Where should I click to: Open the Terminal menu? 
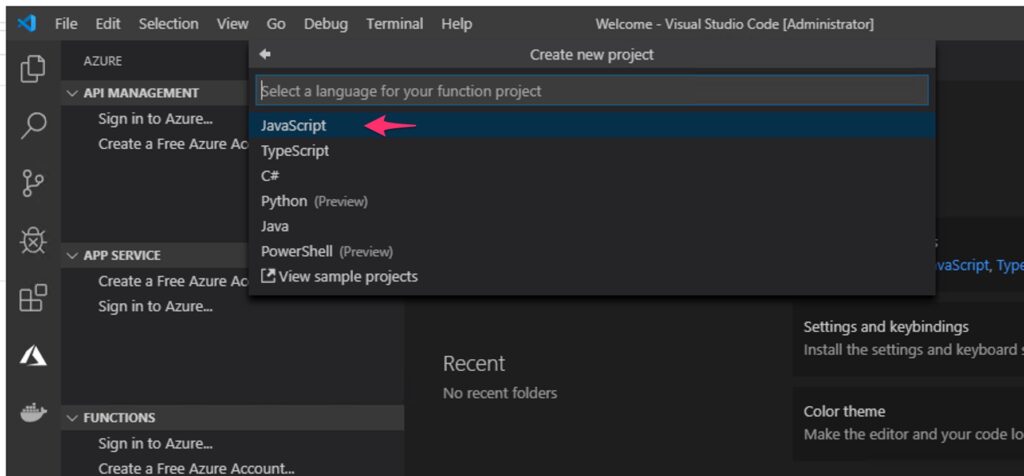pos(394,23)
